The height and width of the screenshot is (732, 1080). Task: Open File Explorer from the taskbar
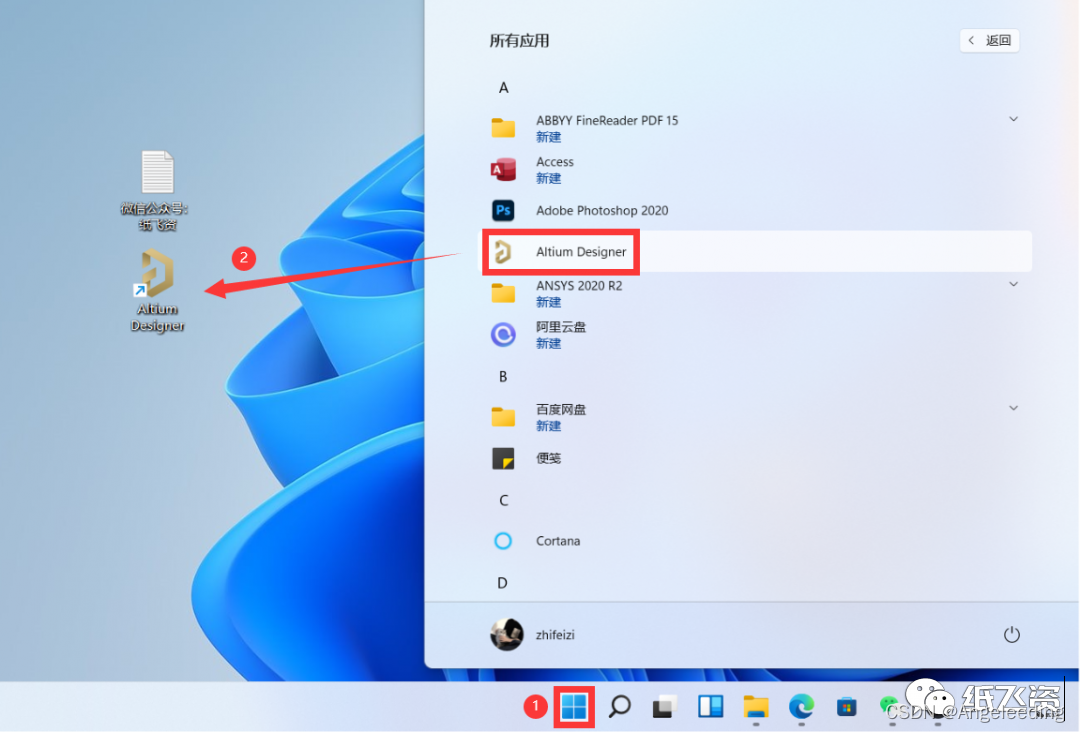coord(756,707)
